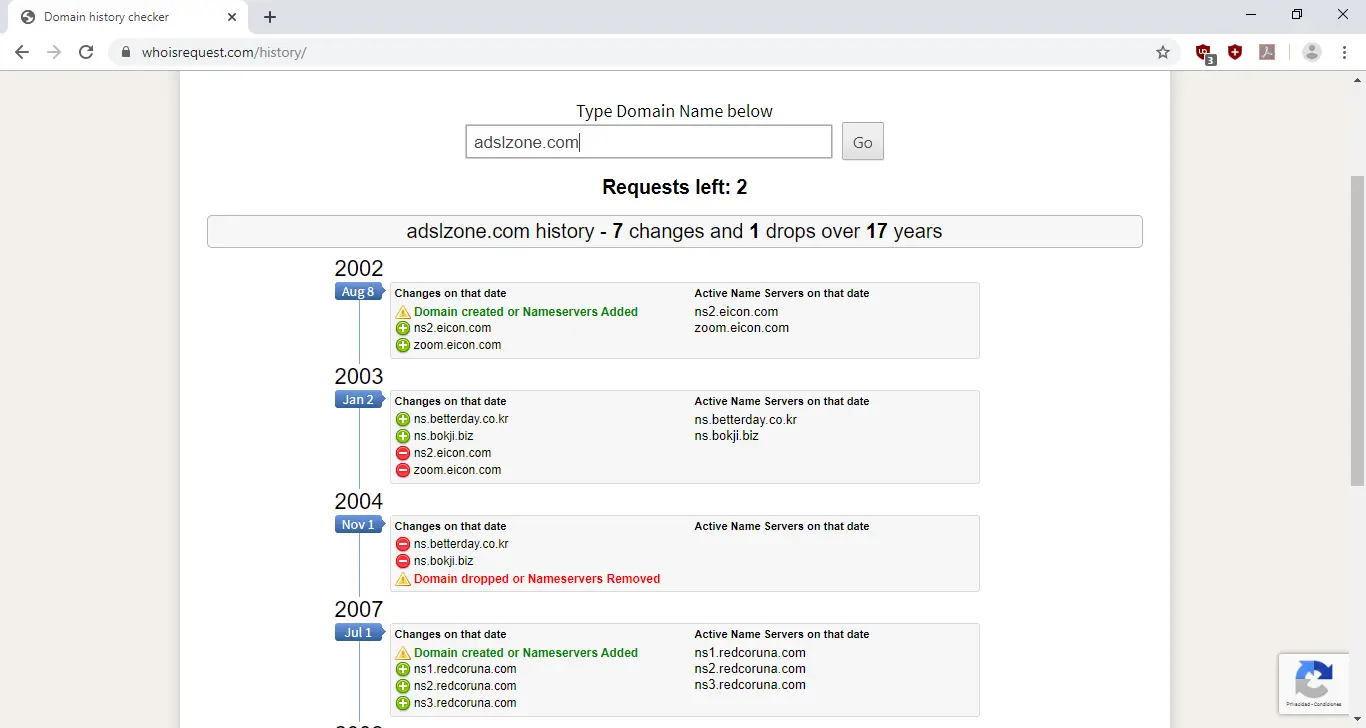
Task: Go forward to the next page
Action: coord(54,52)
